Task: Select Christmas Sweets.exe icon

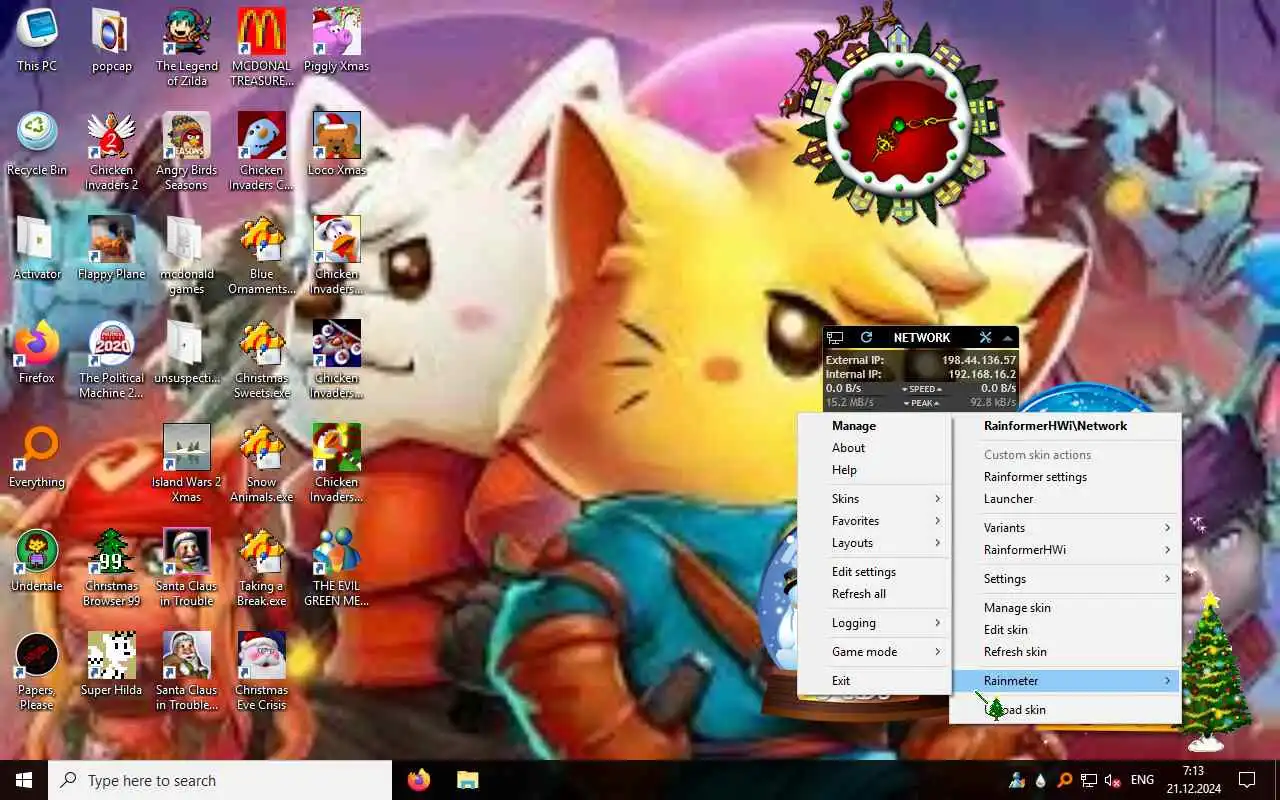Action: point(262,359)
